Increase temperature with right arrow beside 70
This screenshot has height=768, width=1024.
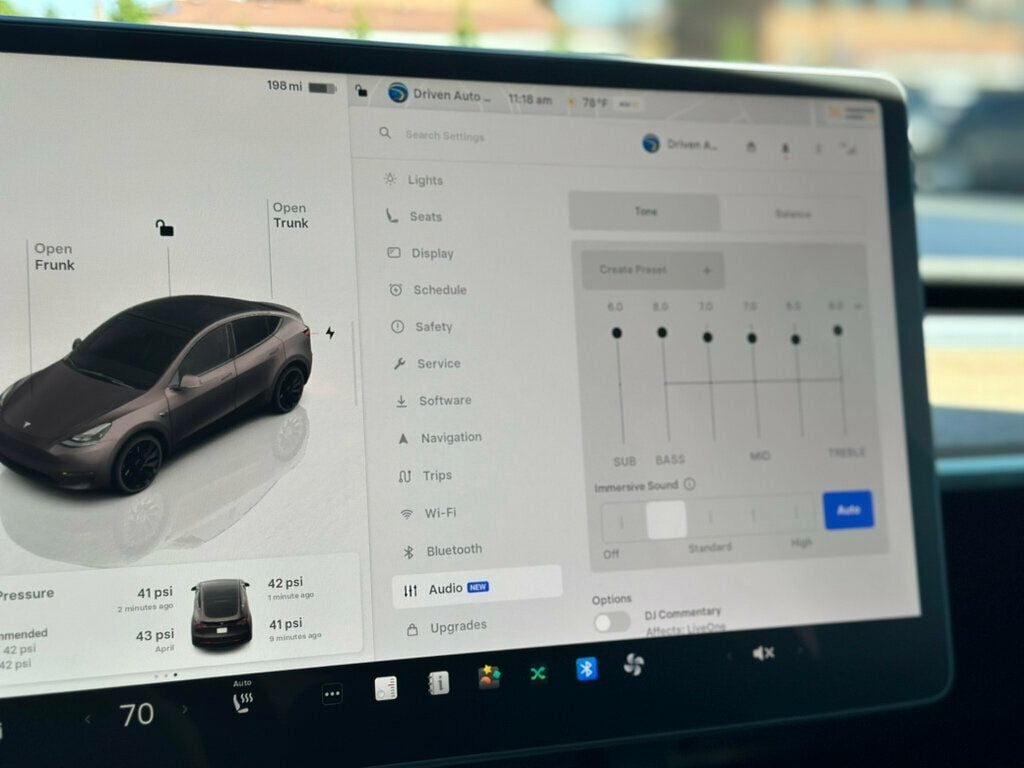pos(185,709)
